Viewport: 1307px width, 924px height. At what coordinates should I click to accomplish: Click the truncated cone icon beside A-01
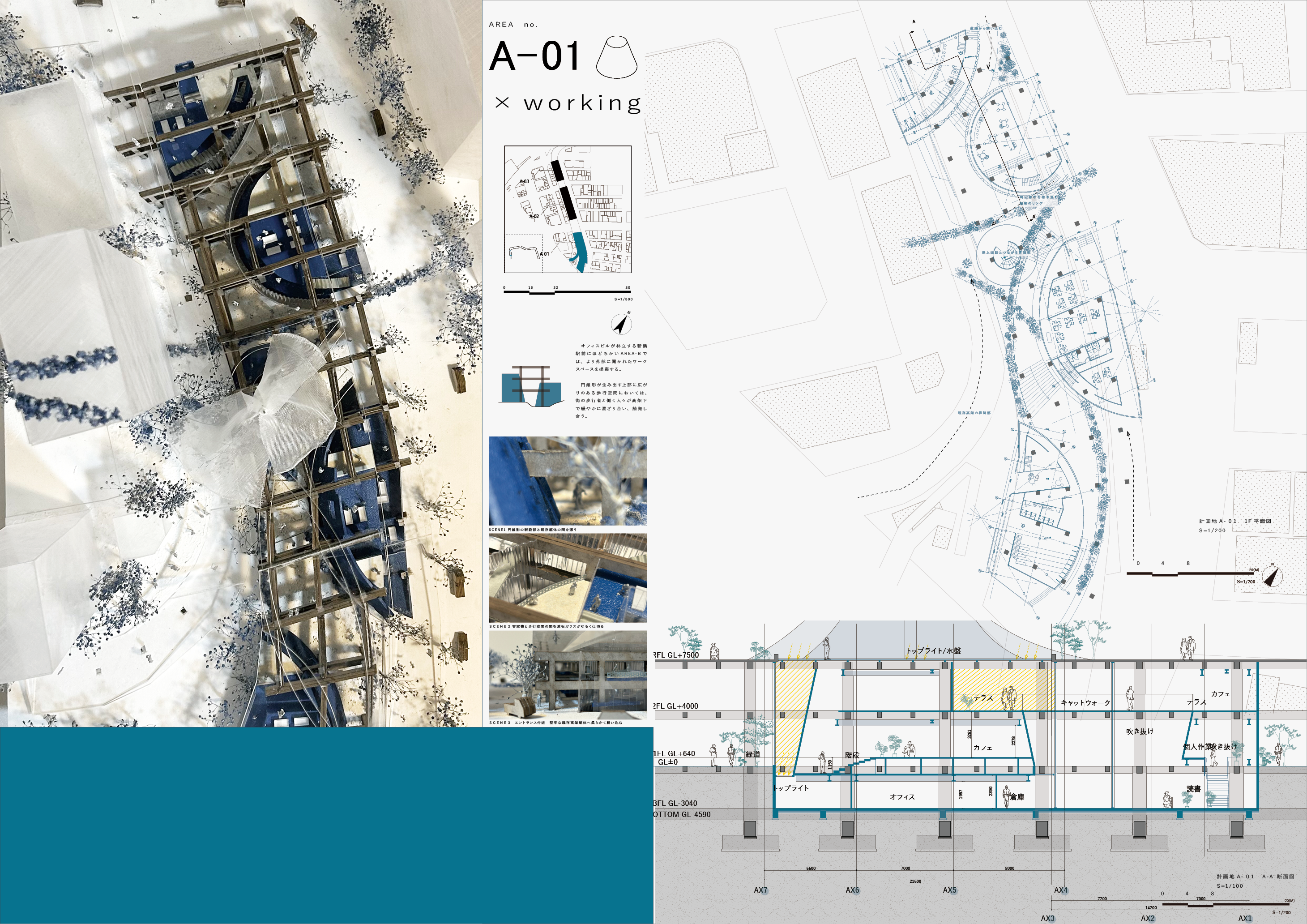616,56
